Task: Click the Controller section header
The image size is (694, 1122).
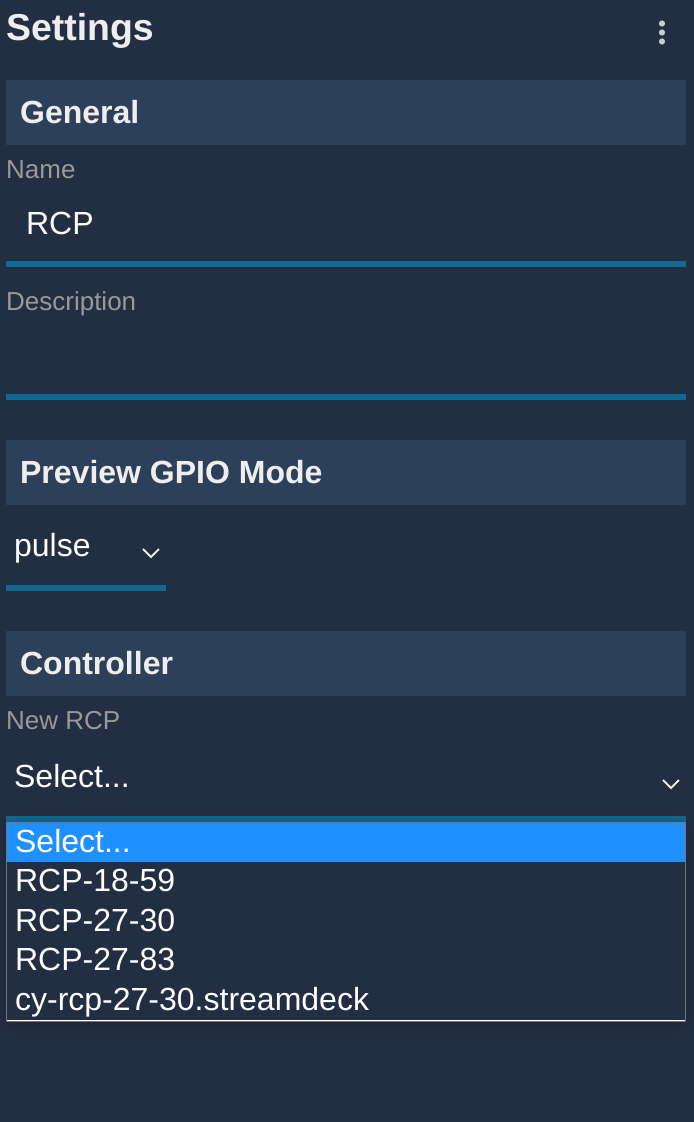Action: pos(346,663)
